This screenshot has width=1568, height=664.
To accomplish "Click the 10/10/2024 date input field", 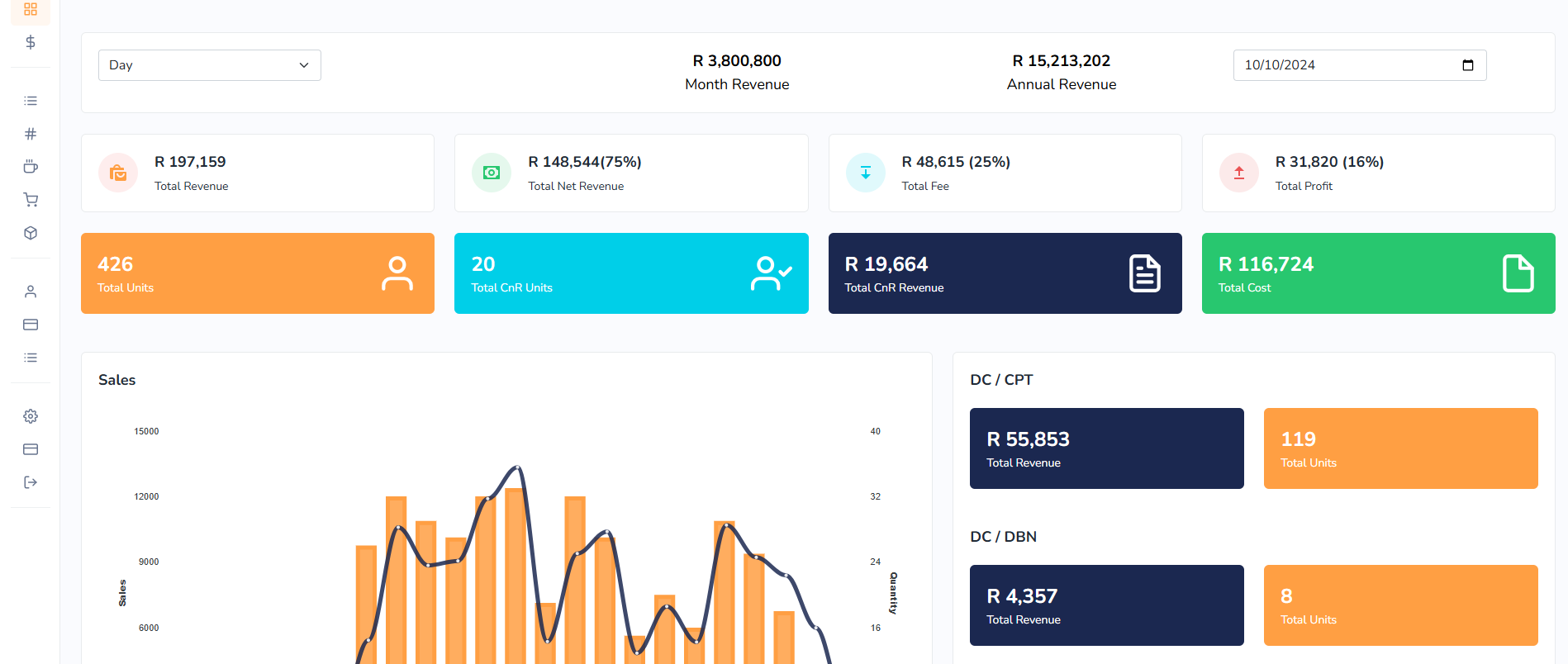I will [x=1360, y=65].
